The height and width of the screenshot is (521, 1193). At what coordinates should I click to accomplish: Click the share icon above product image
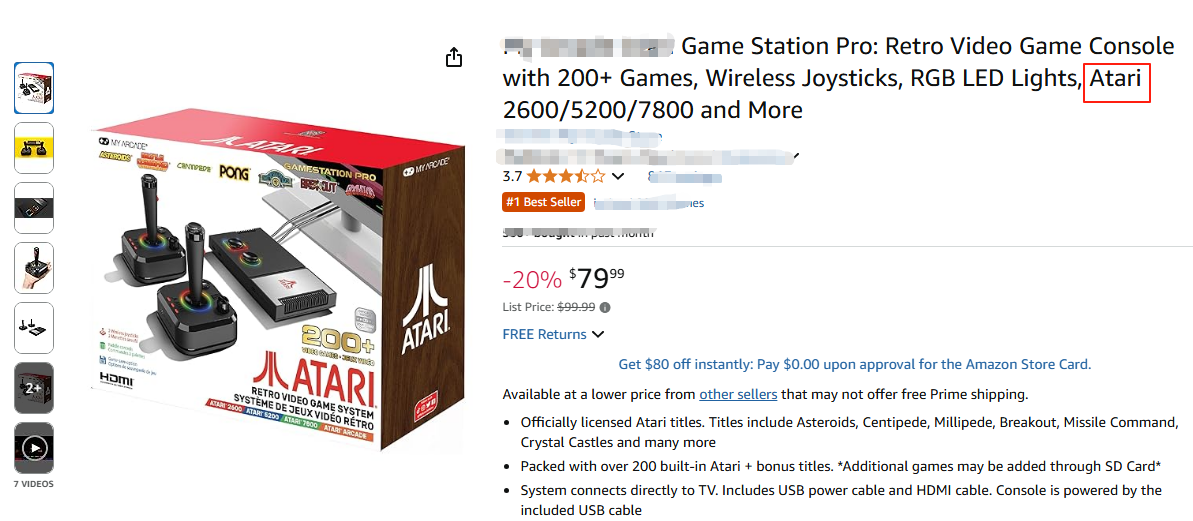(x=454, y=57)
